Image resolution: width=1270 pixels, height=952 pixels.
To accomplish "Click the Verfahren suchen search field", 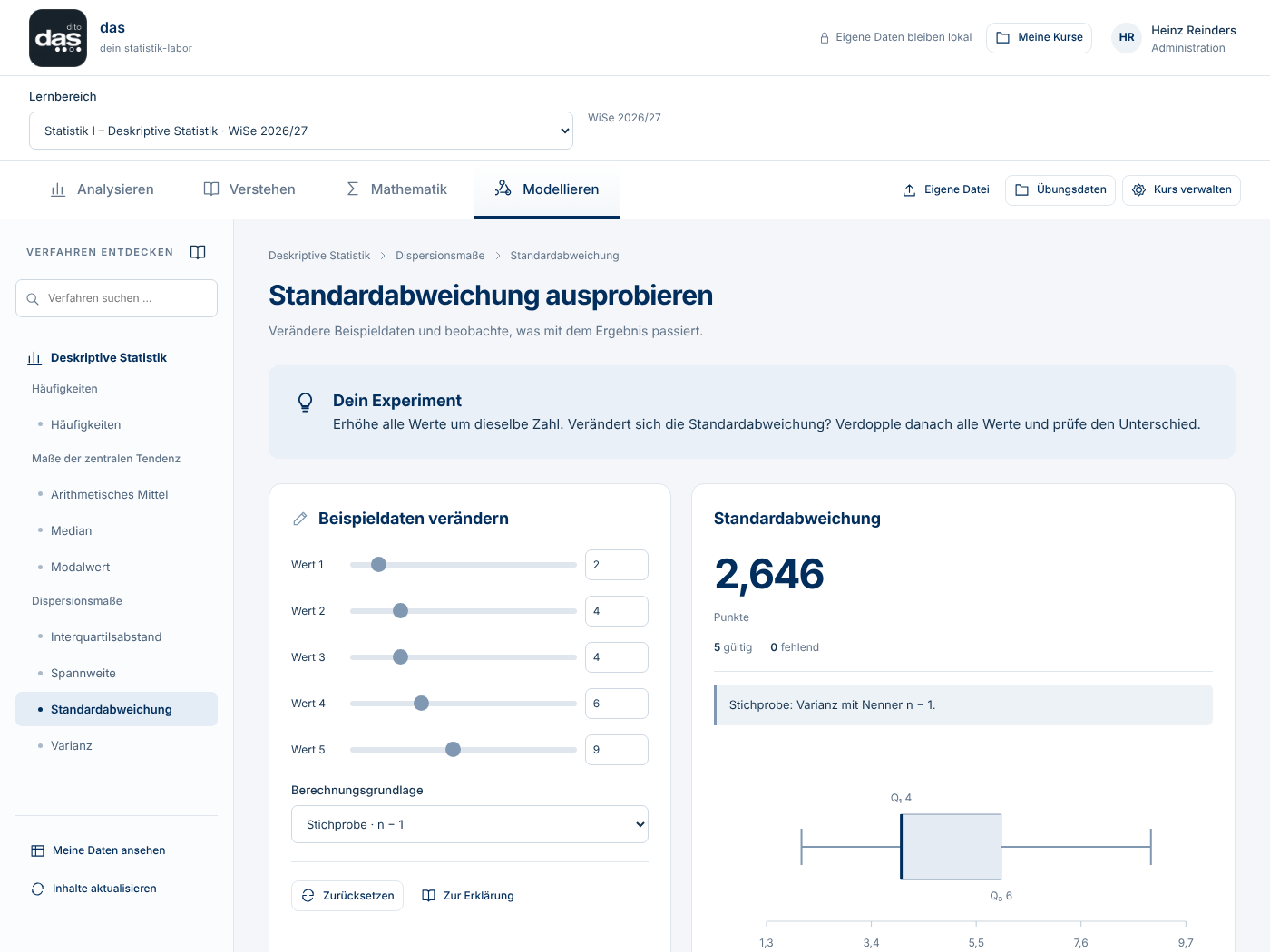I will (x=116, y=298).
